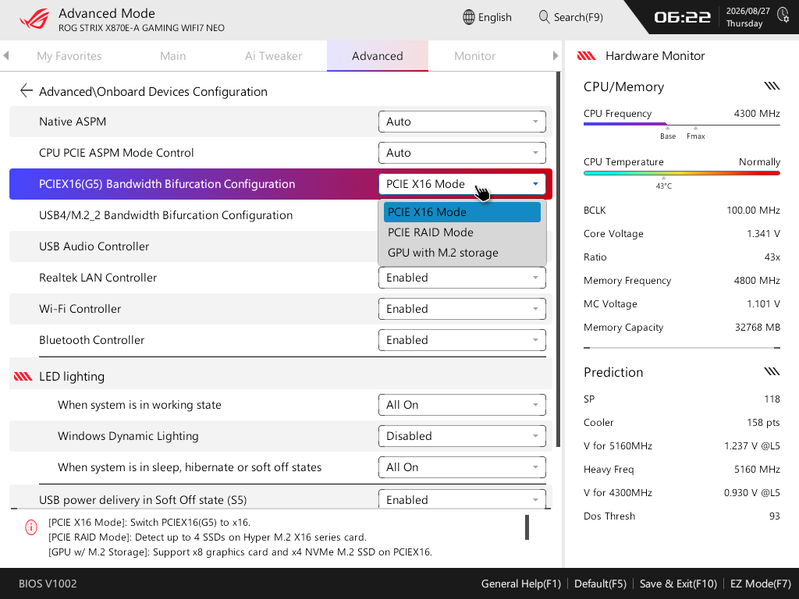
Task: Click the LED lighting red stripes icon
Action: tap(23, 376)
